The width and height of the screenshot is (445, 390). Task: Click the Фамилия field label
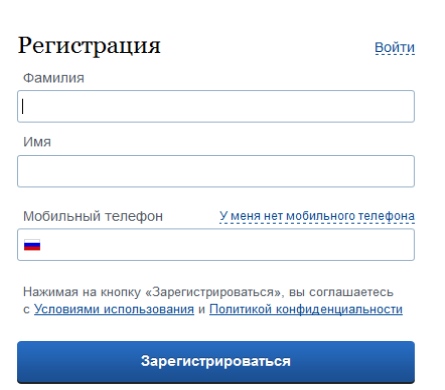[54, 78]
